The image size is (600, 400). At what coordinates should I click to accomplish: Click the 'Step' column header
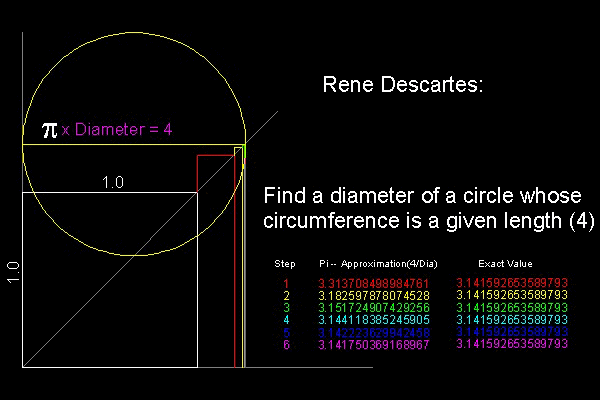click(x=285, y=264)
